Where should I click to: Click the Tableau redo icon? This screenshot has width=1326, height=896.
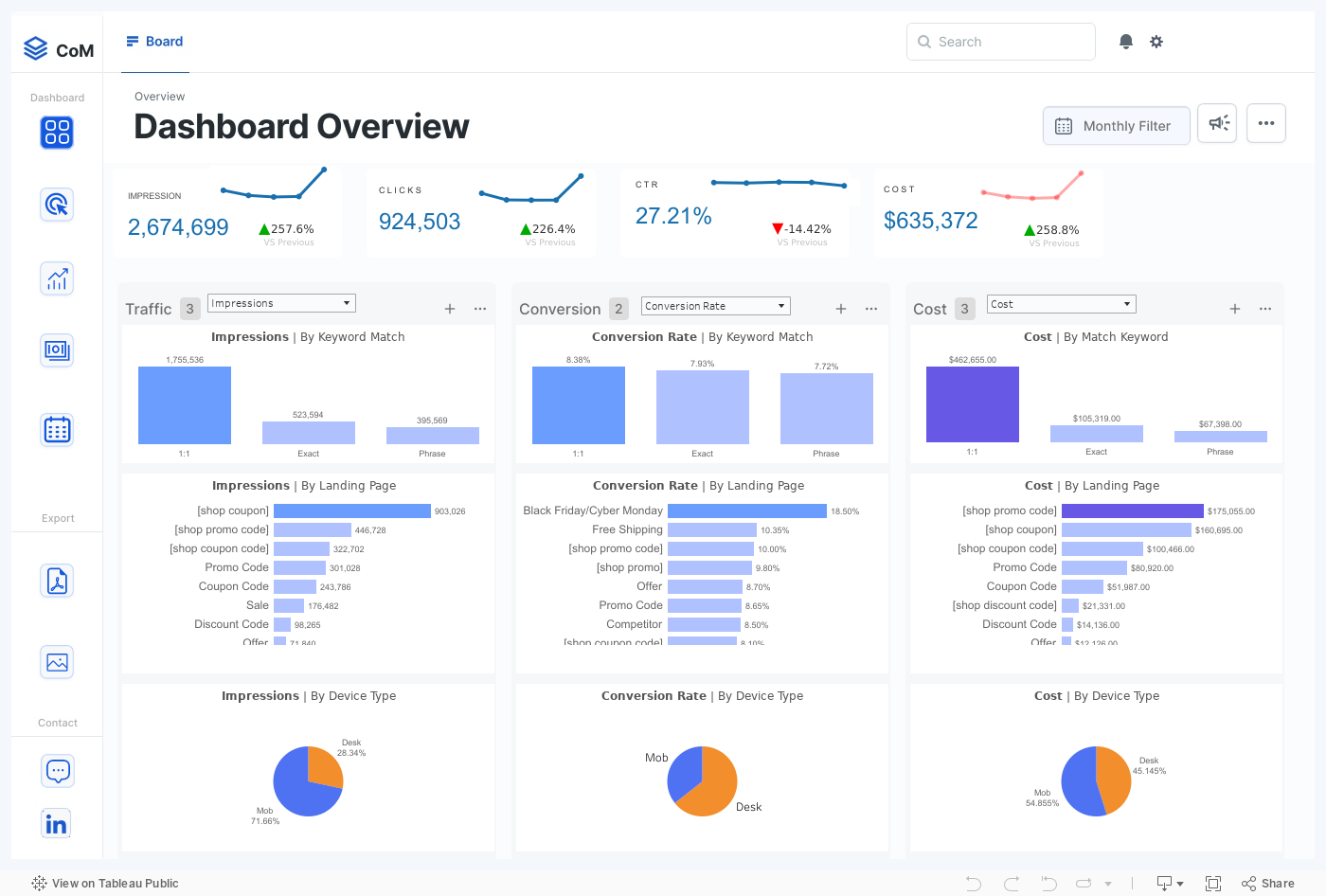click(x=1012, y=884)
